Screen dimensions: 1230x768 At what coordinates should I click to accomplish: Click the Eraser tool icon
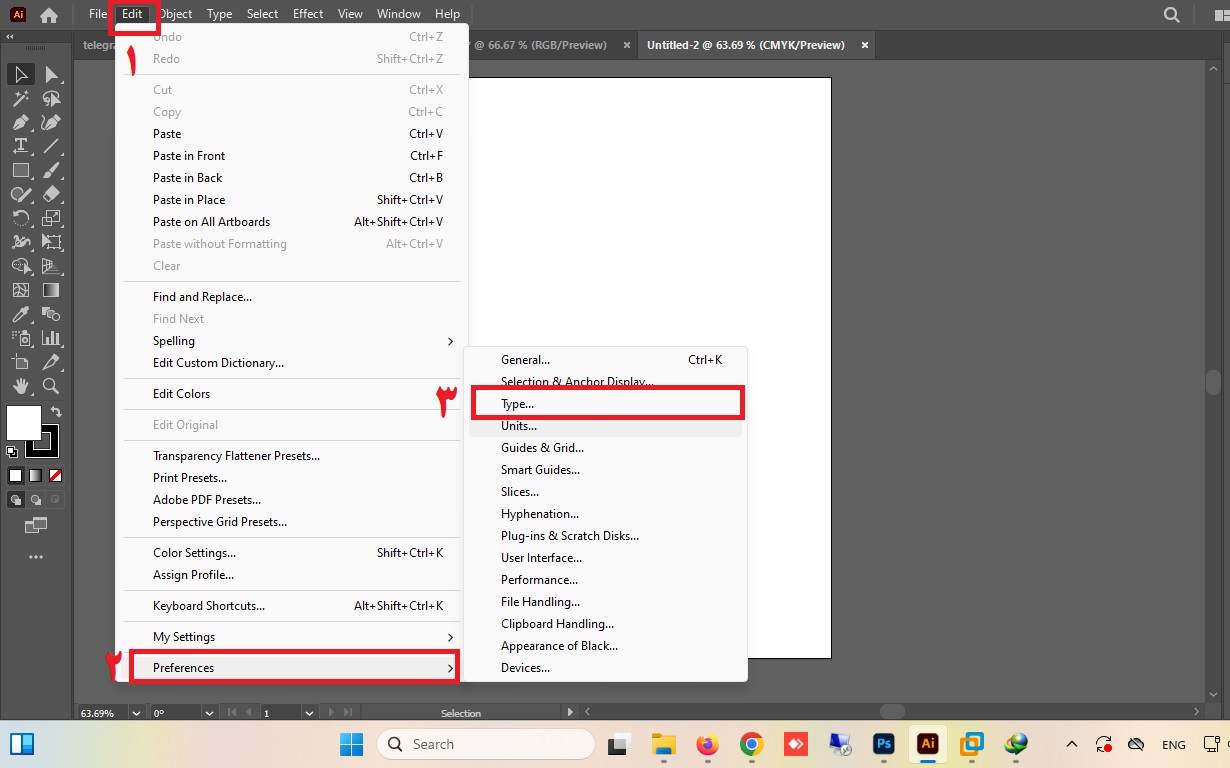pos(51,195)
